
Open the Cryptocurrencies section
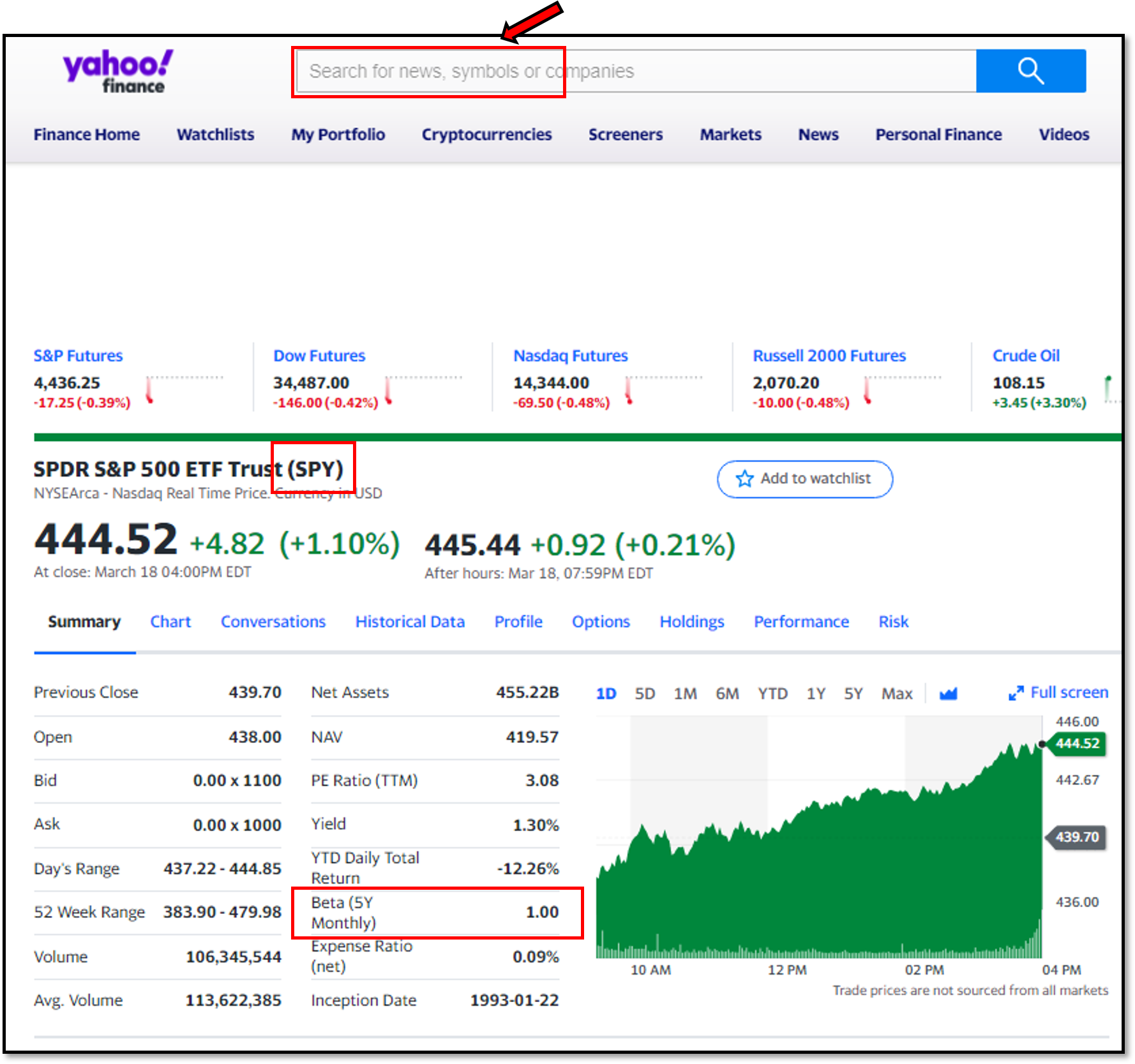pyautogui.click(x=486, y=135)
